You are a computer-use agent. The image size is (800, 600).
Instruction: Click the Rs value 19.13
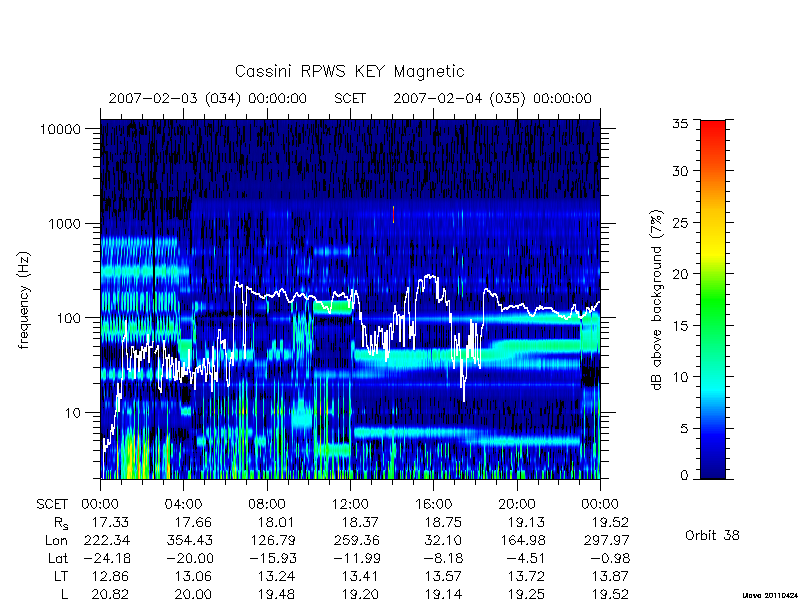click(526, 522)
